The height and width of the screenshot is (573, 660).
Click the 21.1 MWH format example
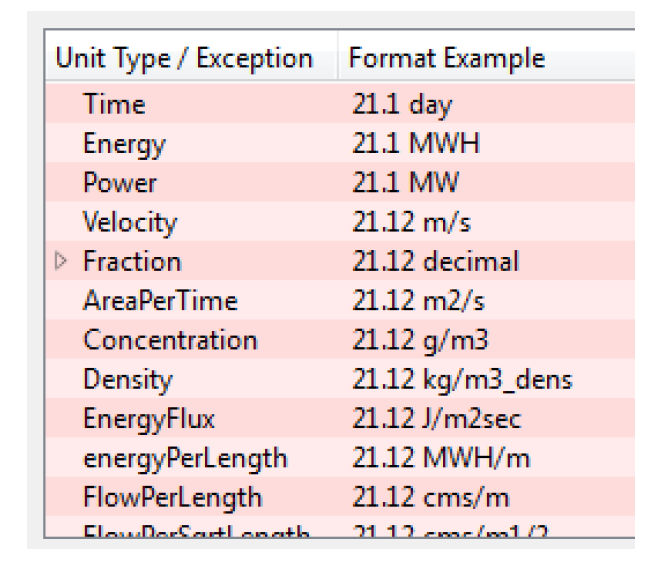415,144
